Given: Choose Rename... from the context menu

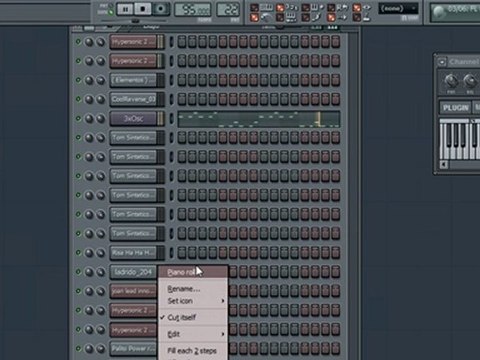Looking at the screenshot, I should click(193, 289).
